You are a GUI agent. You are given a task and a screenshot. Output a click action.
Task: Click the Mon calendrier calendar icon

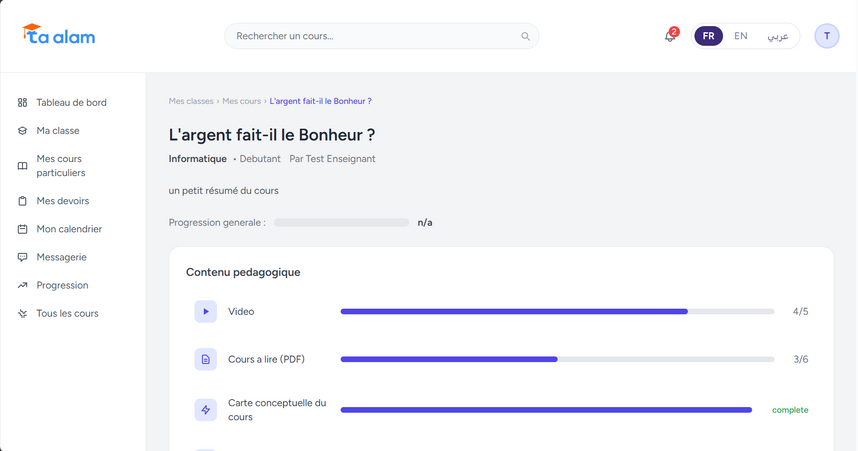pos(22,229)
